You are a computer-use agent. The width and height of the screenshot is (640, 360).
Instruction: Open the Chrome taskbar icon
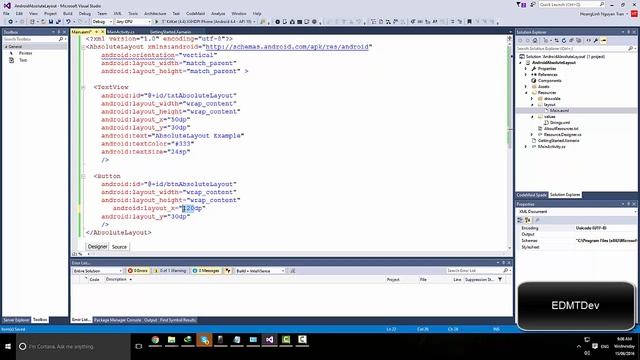(x=155, y=340)
